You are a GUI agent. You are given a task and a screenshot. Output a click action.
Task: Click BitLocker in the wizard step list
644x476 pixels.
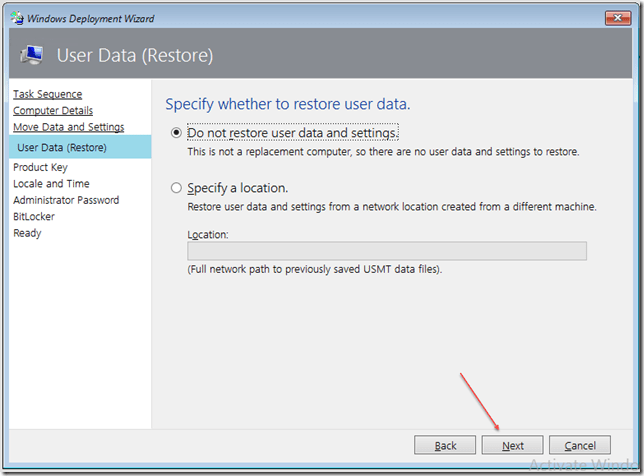coord(34,217)
